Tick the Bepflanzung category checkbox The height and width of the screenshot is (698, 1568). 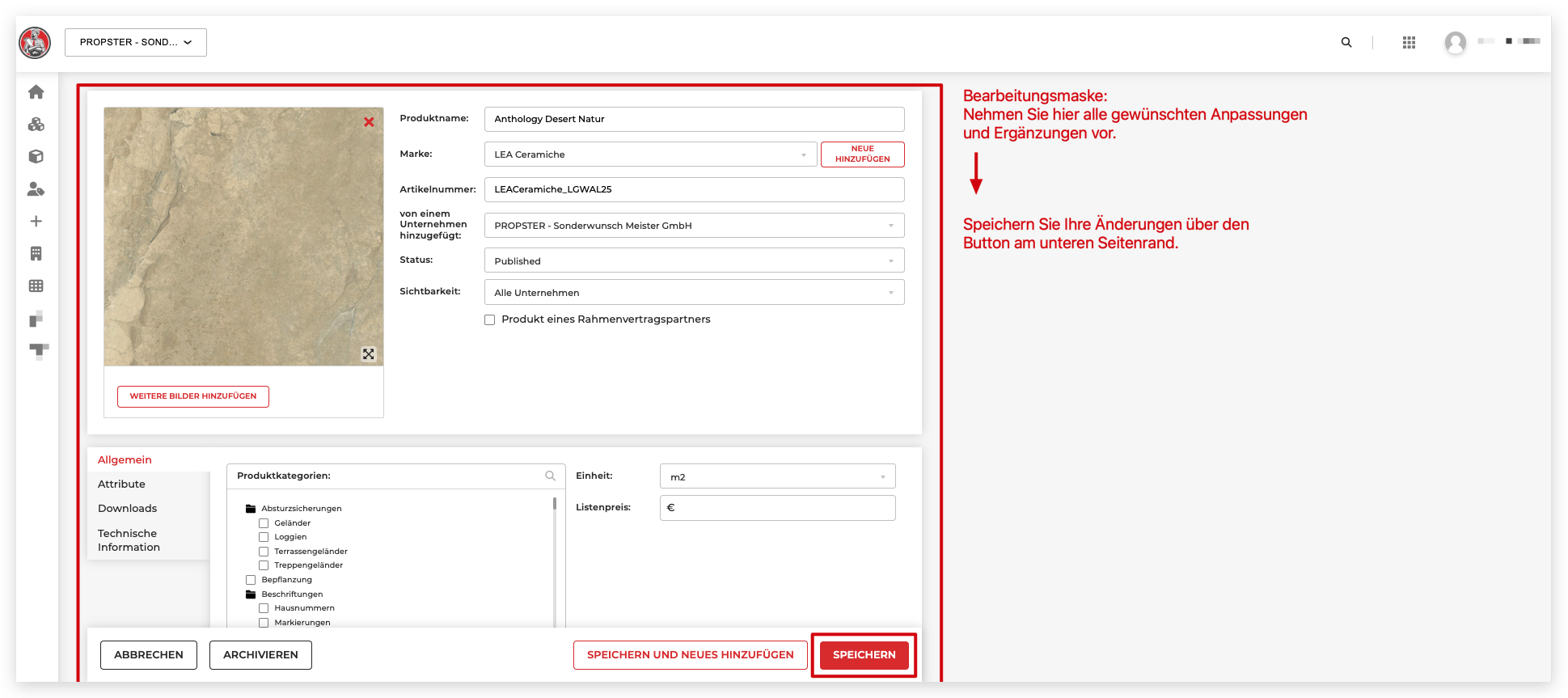pyautogui.click(x=251, y=580)
